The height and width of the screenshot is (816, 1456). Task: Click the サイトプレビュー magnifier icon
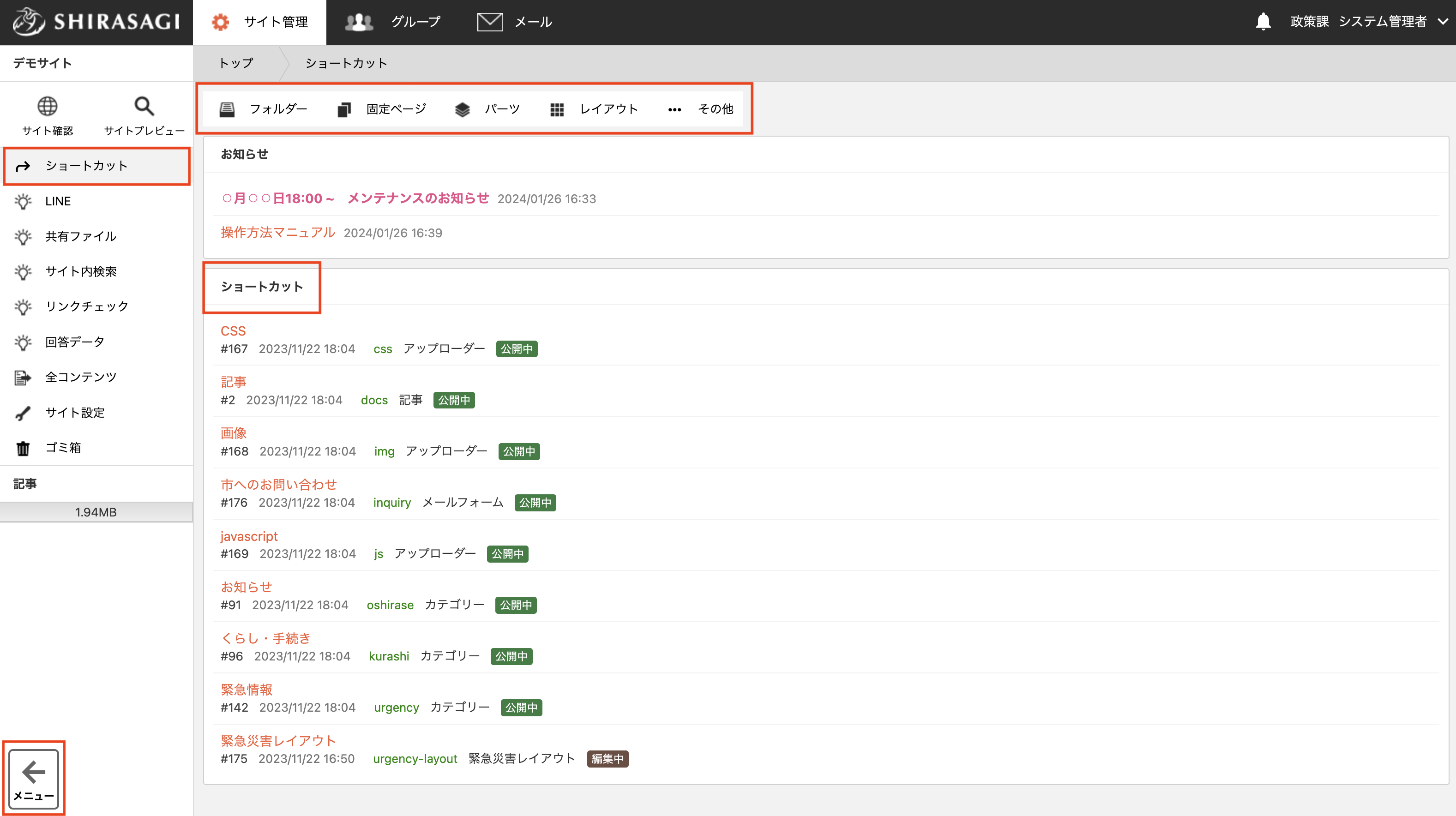click(x=144, y=106)
